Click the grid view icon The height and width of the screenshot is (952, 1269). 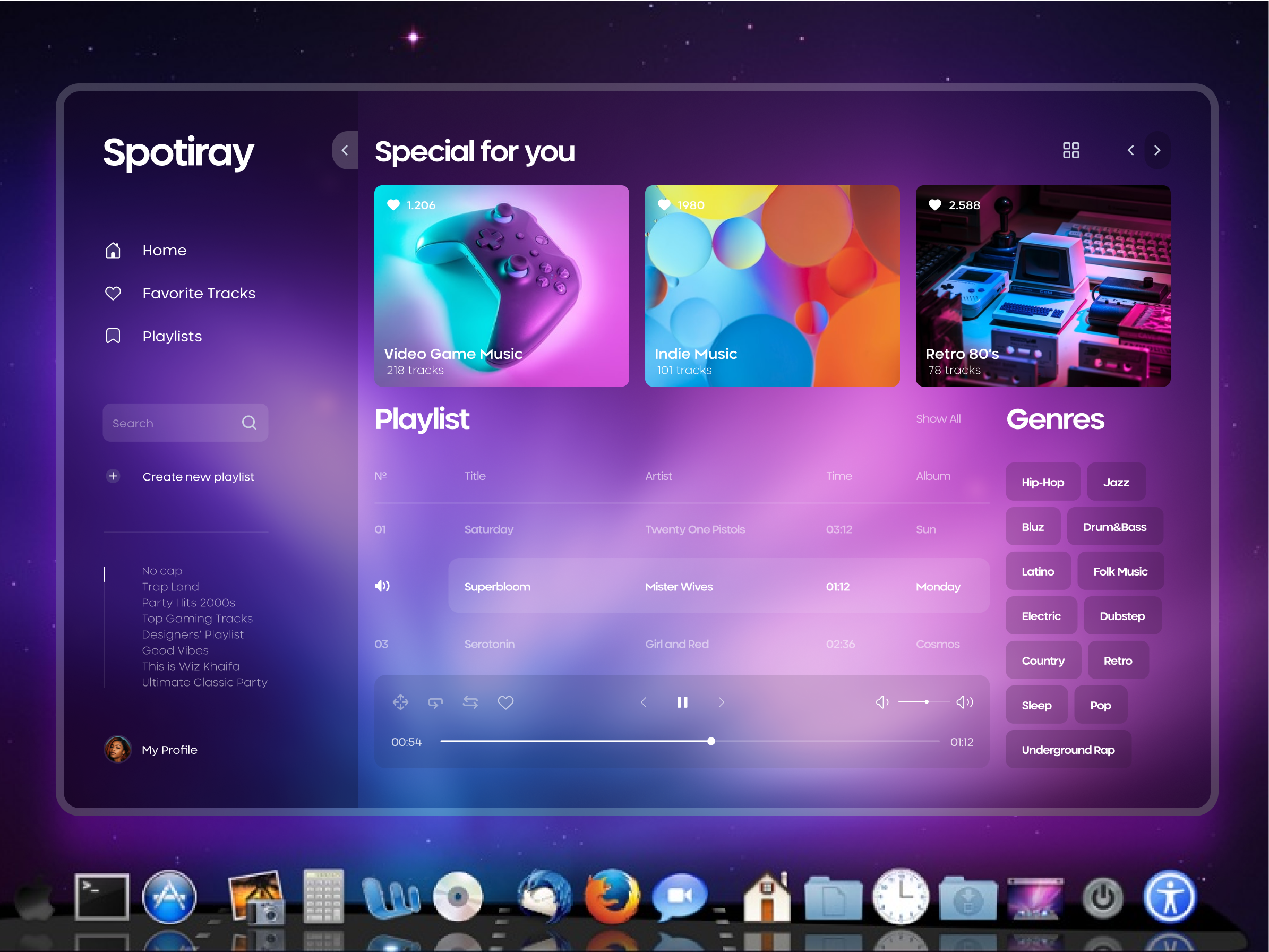1070,150
